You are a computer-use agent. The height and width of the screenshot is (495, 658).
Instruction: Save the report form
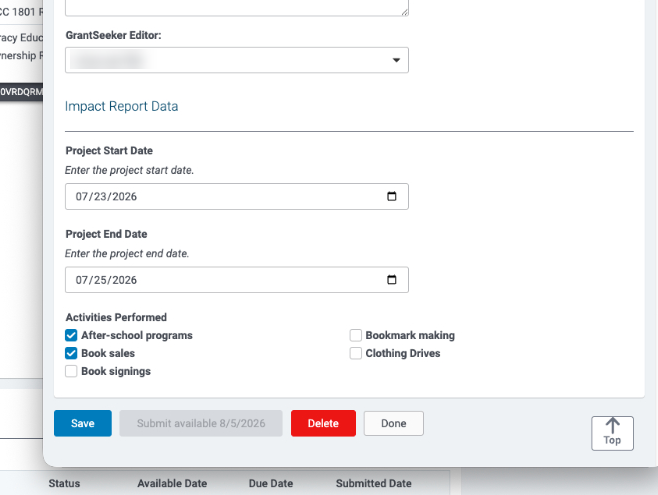pos(83,423)
